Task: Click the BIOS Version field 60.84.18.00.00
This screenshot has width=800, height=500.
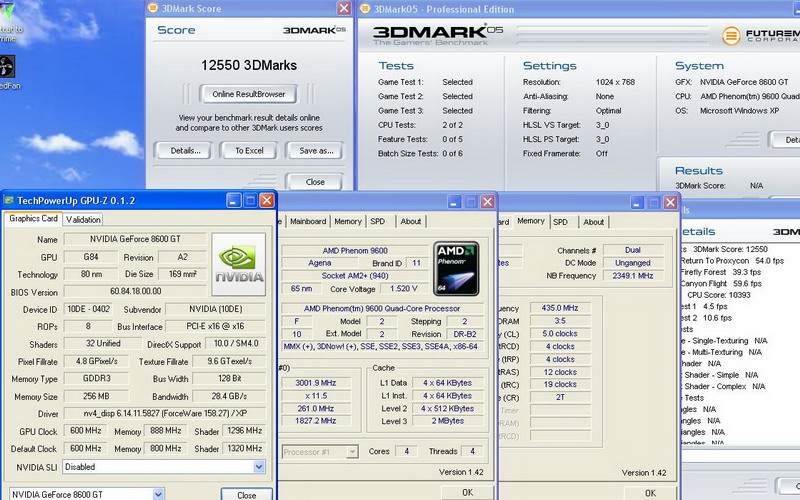Action: 135,291
